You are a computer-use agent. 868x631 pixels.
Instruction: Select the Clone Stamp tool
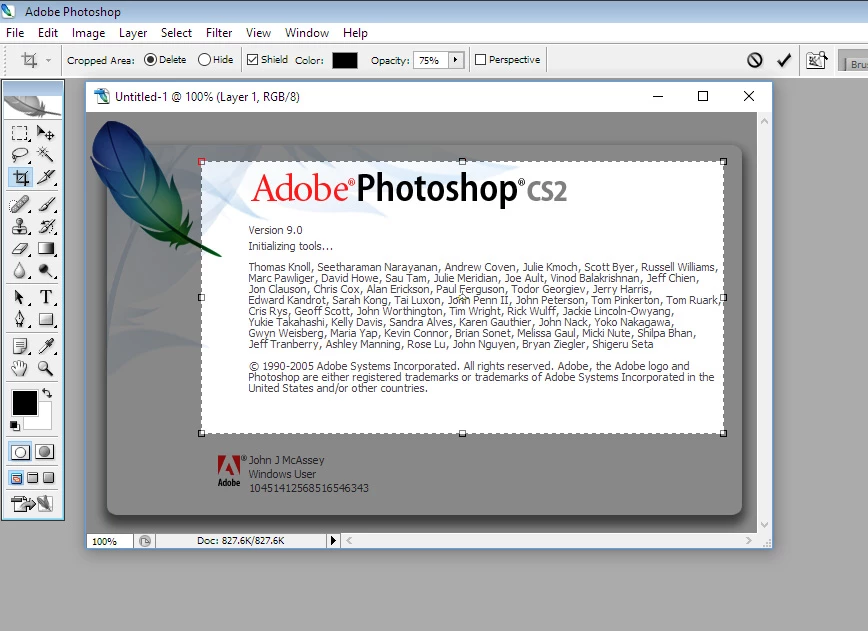pyautogui.click(x=20, y=226)
